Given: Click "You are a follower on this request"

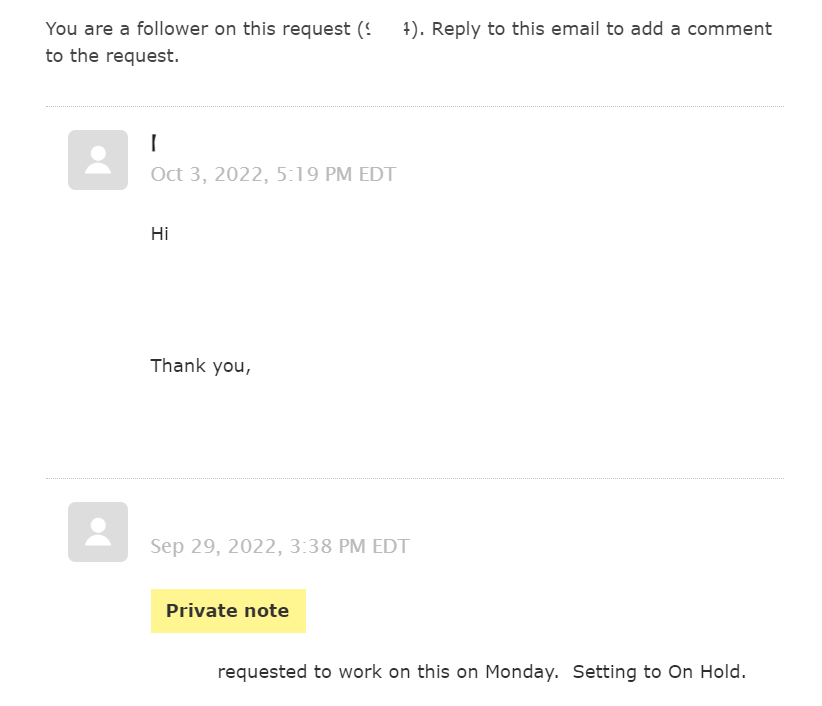Looking at the screenshot, I should point(198,29).
